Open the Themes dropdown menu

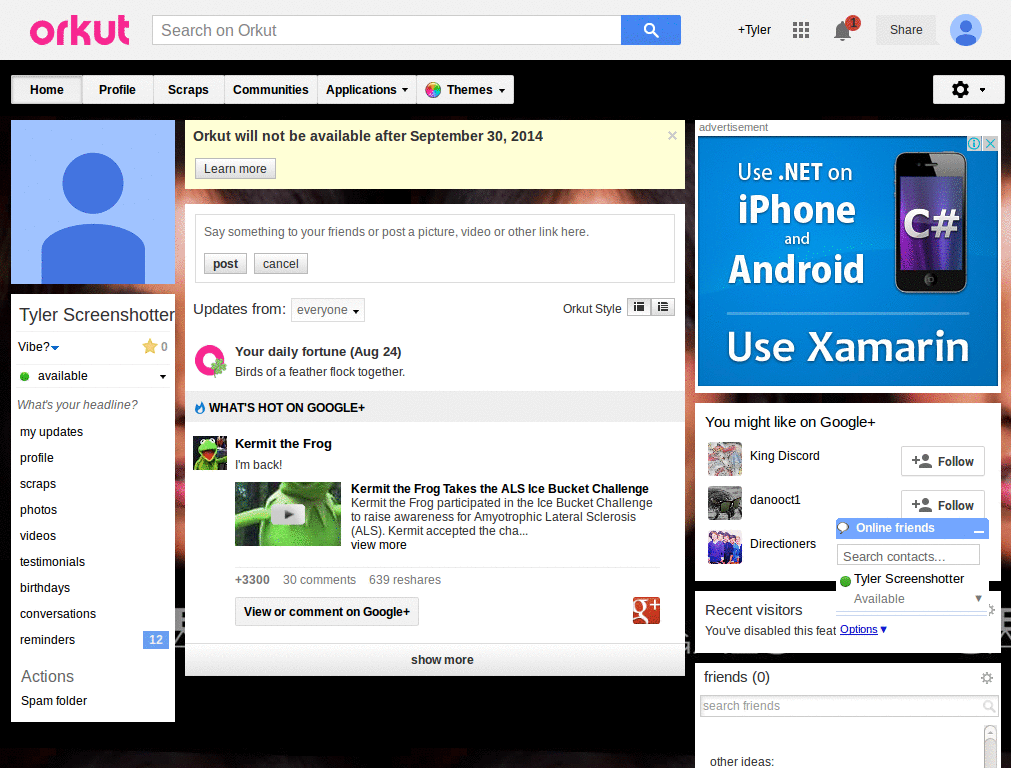[465, 89]
